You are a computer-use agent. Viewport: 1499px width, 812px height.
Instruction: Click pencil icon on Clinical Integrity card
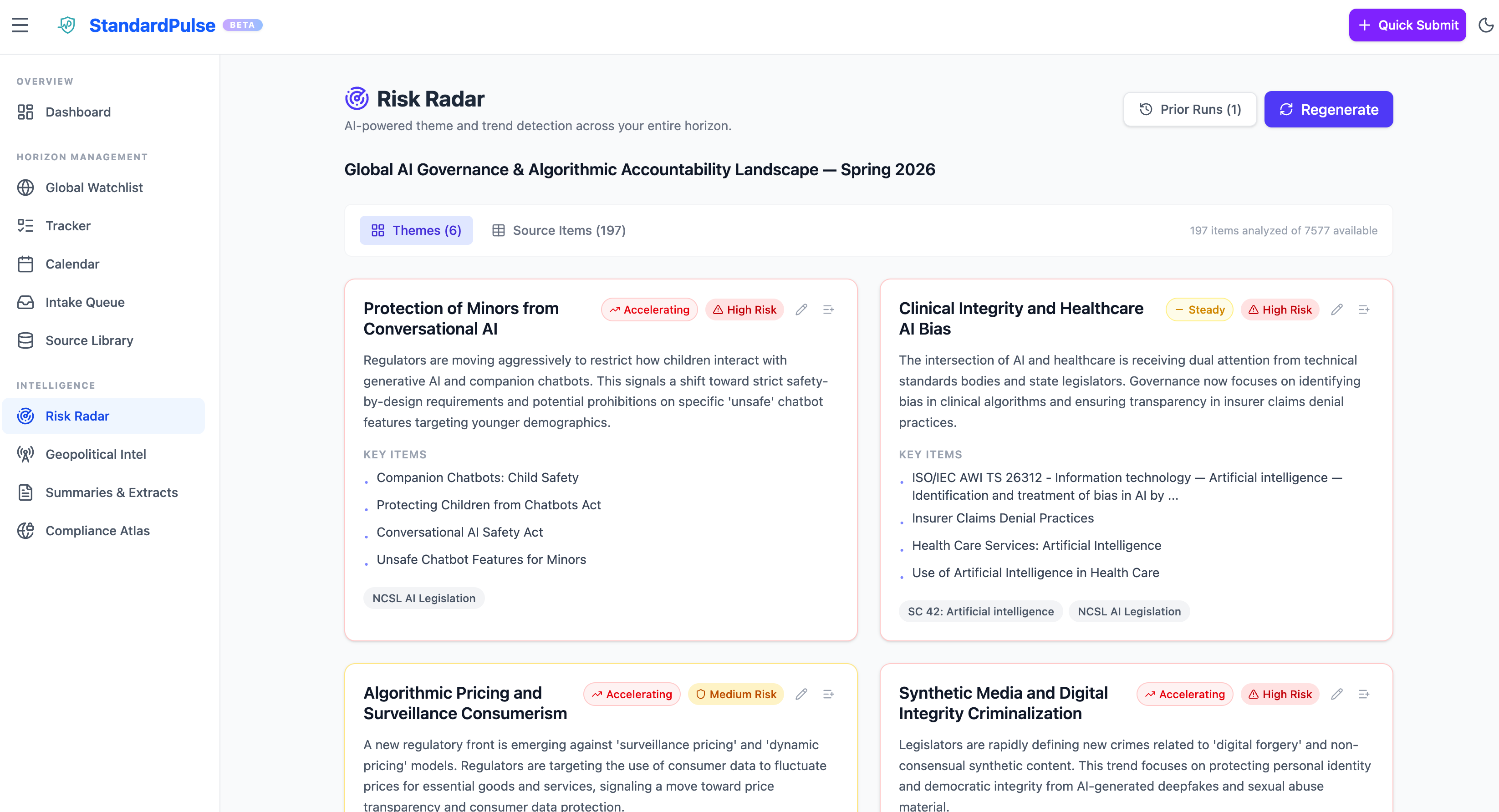coord(1336,310)
